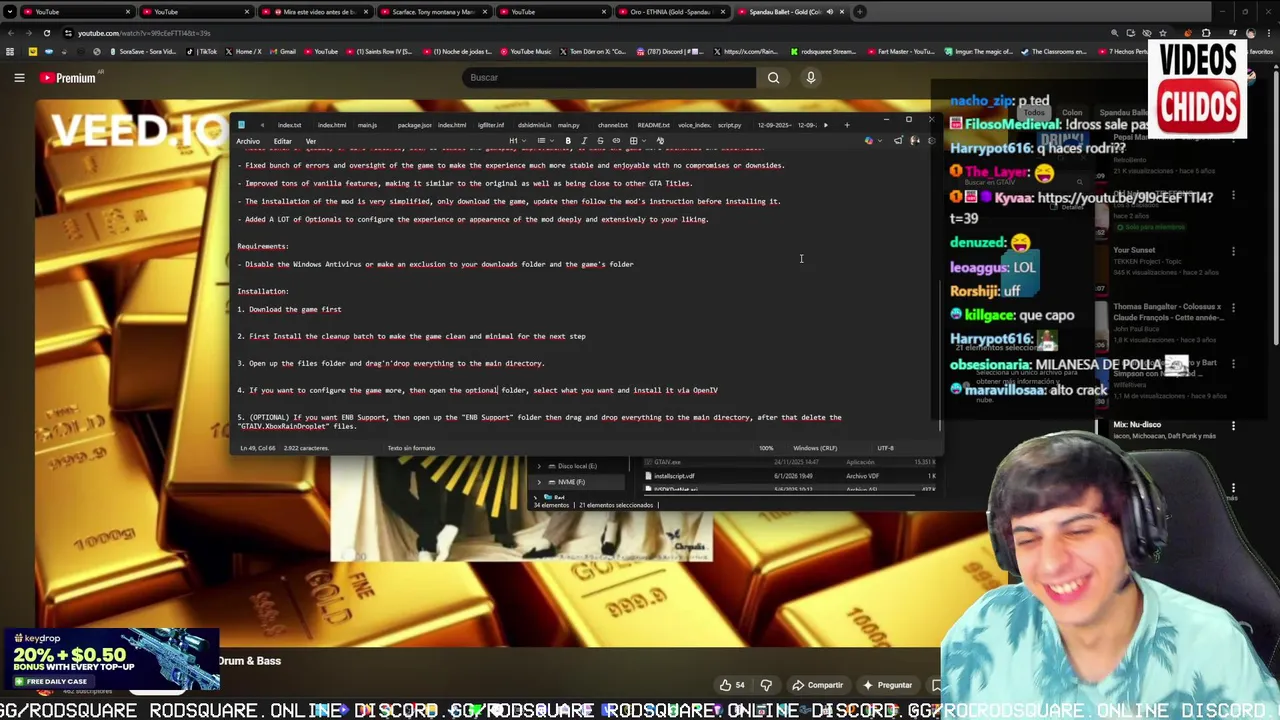This screenshot has width=1280, height=720.
Task: Expand Disco local (E:) in Explorer tree
Action: pos(539,466)
